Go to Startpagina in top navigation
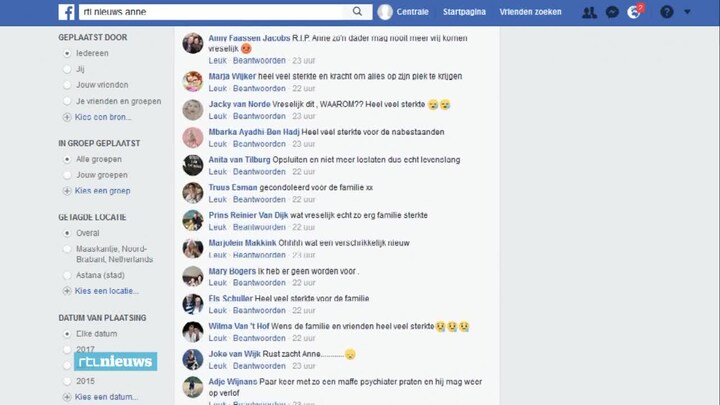This screenshot has height=405, width=720. pos(464,12)
